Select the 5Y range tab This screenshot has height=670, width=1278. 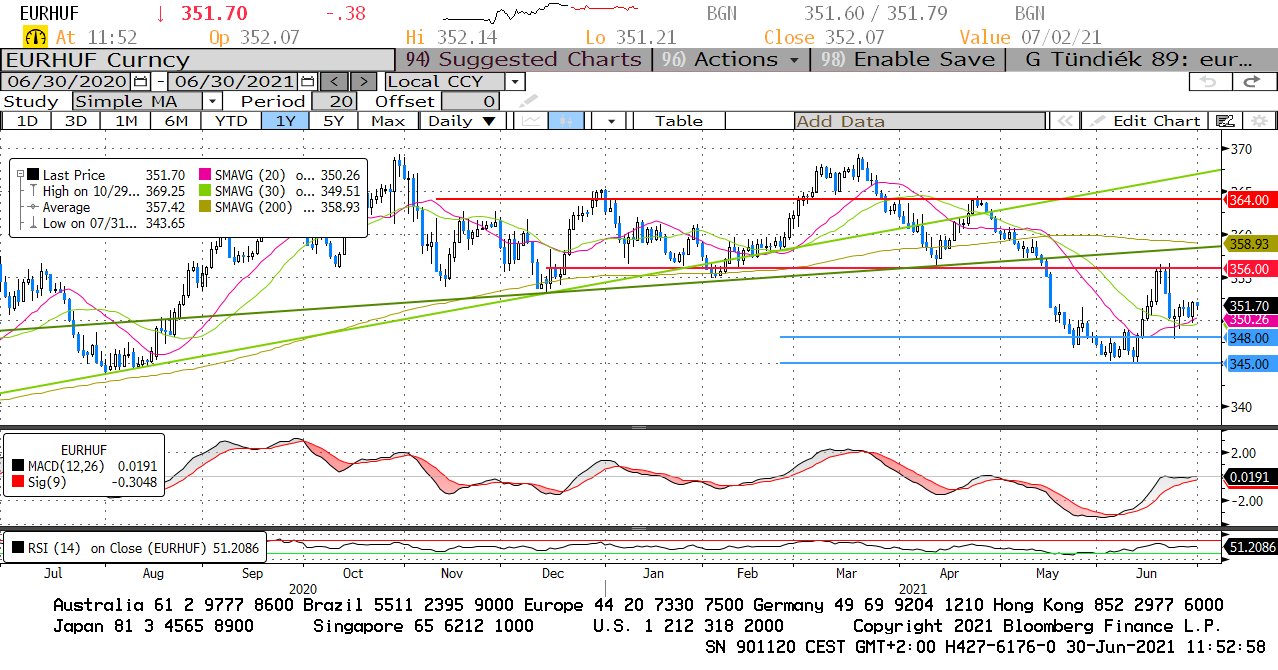pyautogui.click(x=333, y=121)
